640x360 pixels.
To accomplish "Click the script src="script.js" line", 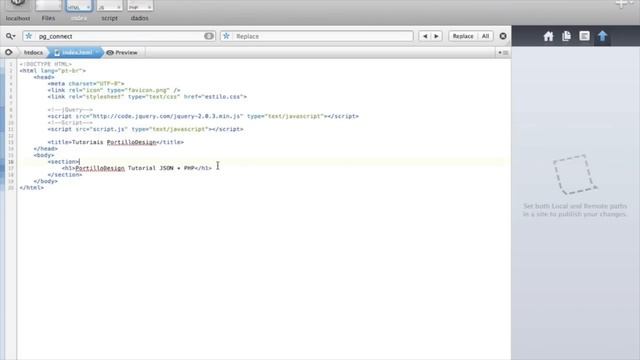I will pos(145,129).
